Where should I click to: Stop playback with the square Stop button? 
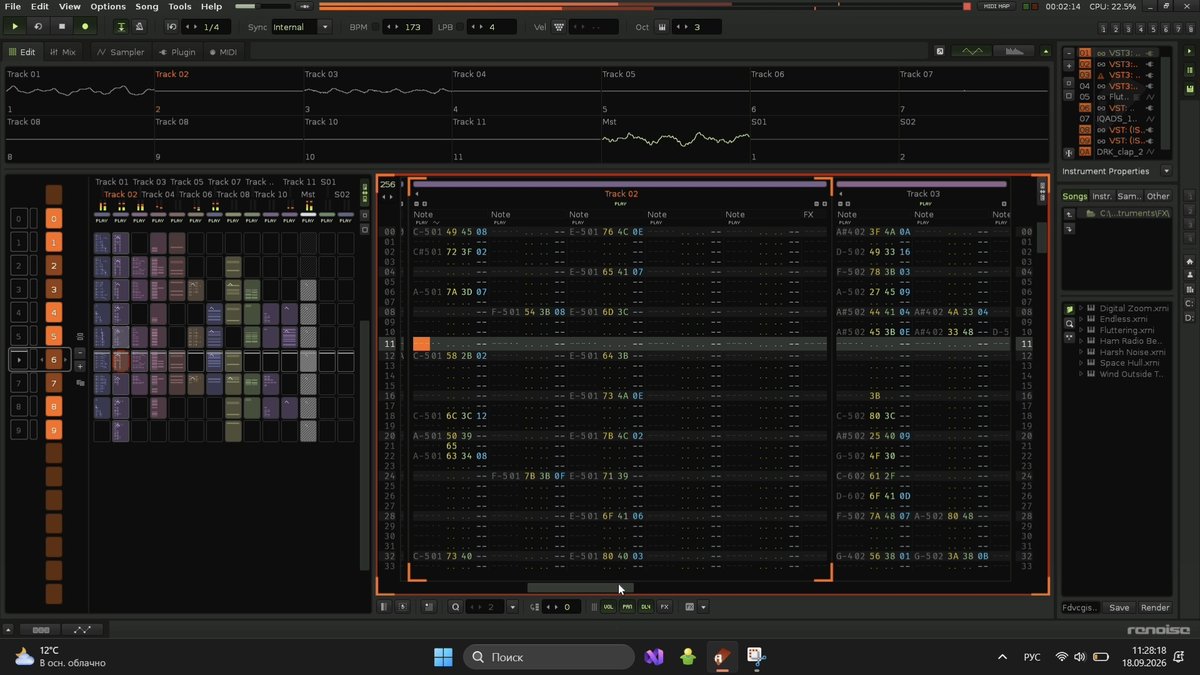click(x=61, y=27)
